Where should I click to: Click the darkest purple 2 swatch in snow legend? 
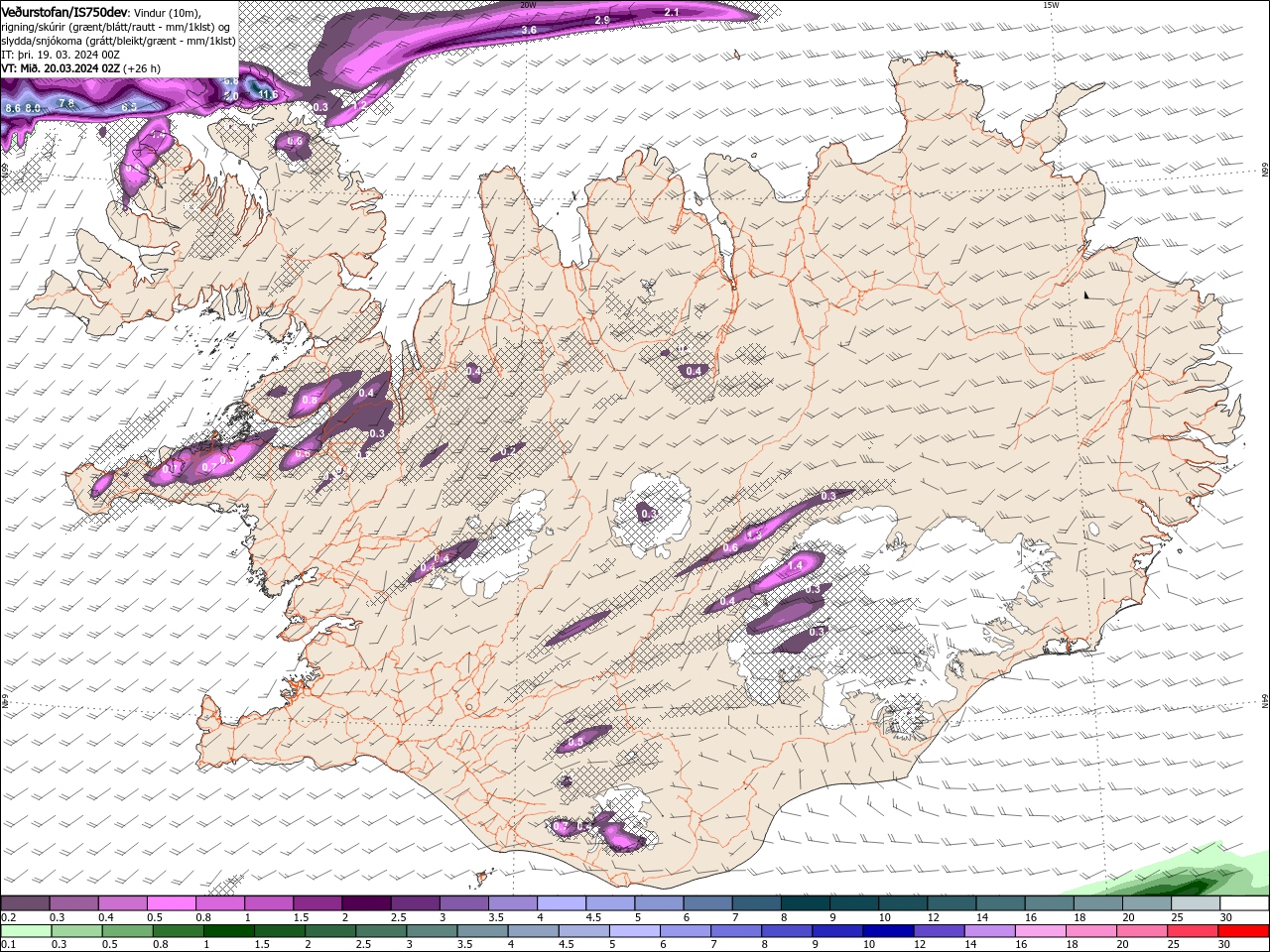tap(365, 903)
